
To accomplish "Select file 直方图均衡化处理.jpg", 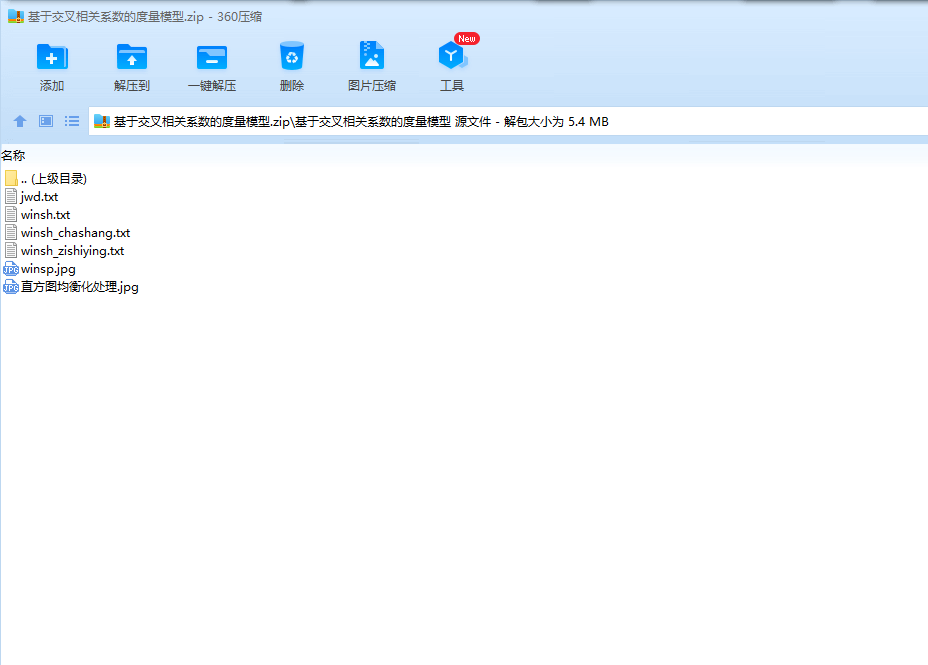I will click(x=72, y=288).
